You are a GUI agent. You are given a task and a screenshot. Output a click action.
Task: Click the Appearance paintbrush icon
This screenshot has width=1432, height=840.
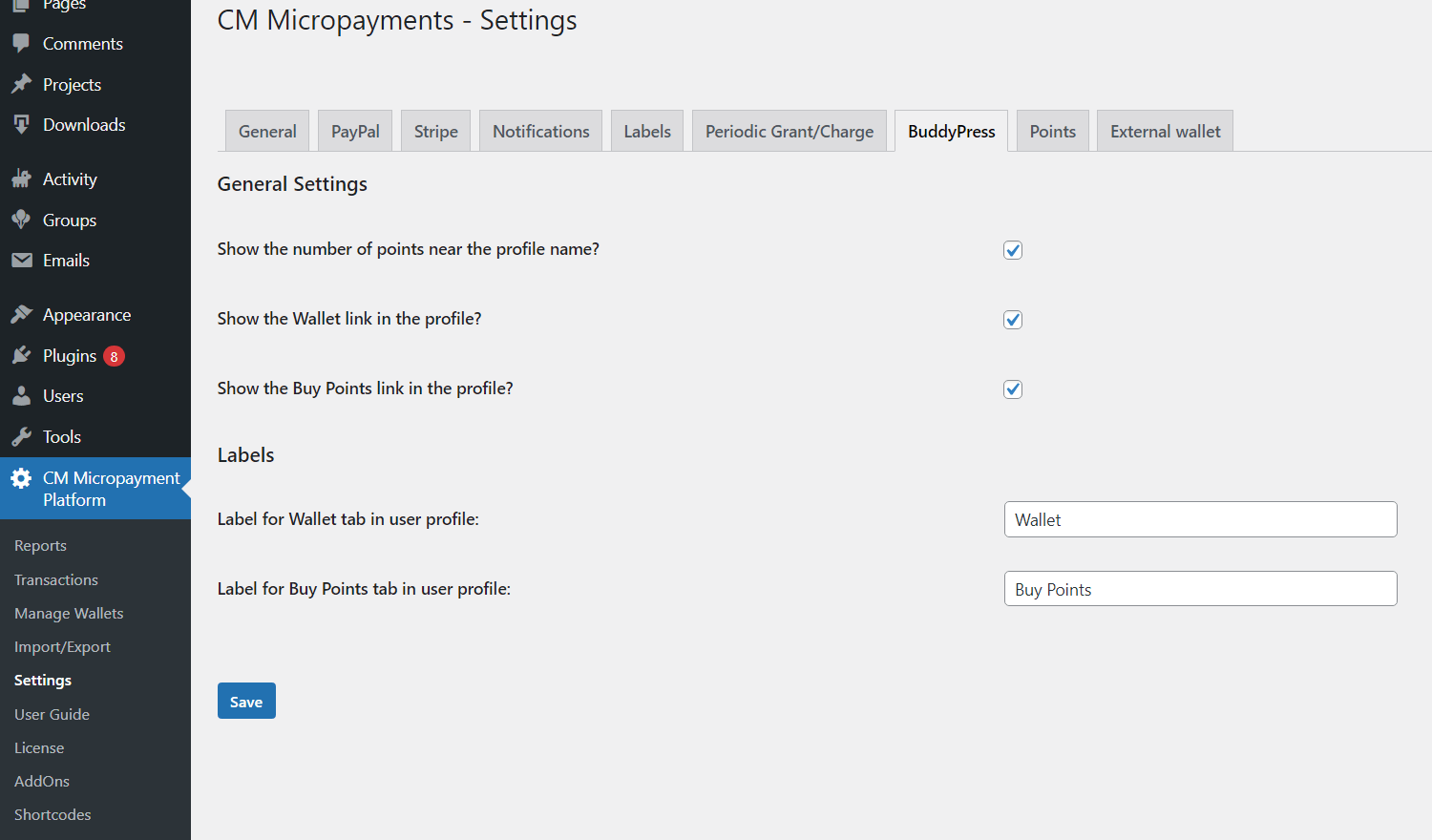coord(21,315)
